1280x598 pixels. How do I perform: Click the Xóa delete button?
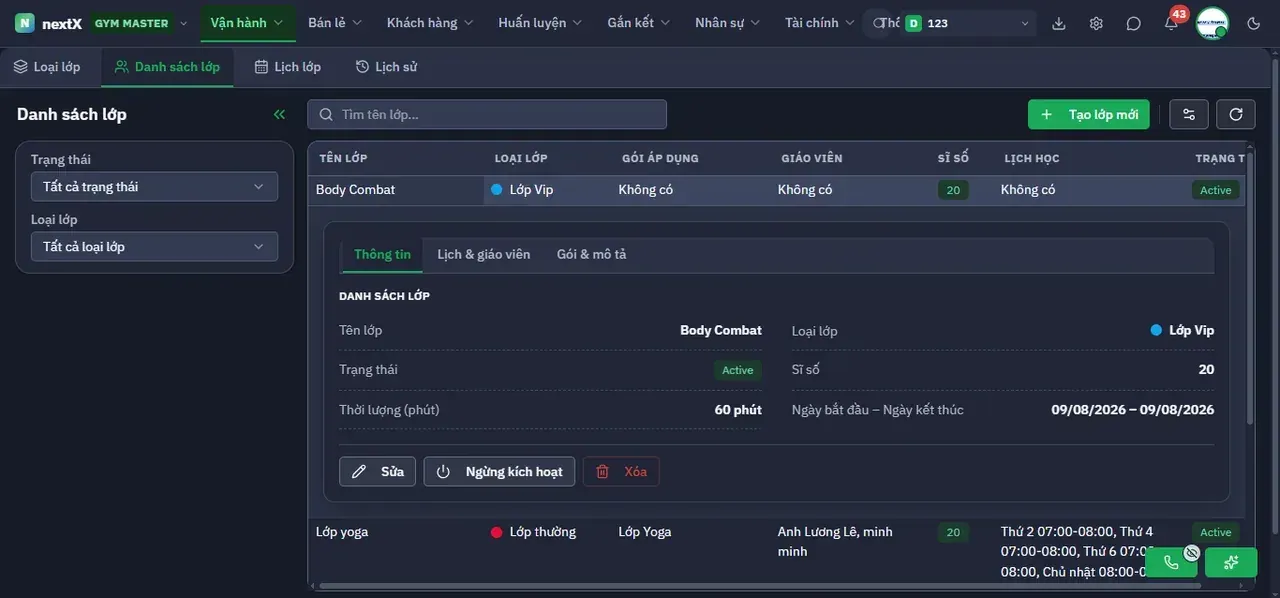621,472
